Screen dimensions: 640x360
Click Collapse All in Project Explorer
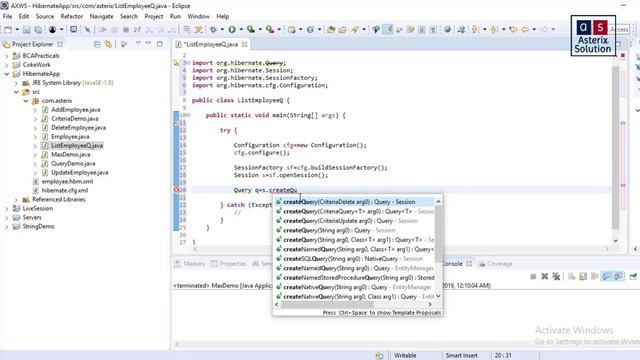(97, 44)
